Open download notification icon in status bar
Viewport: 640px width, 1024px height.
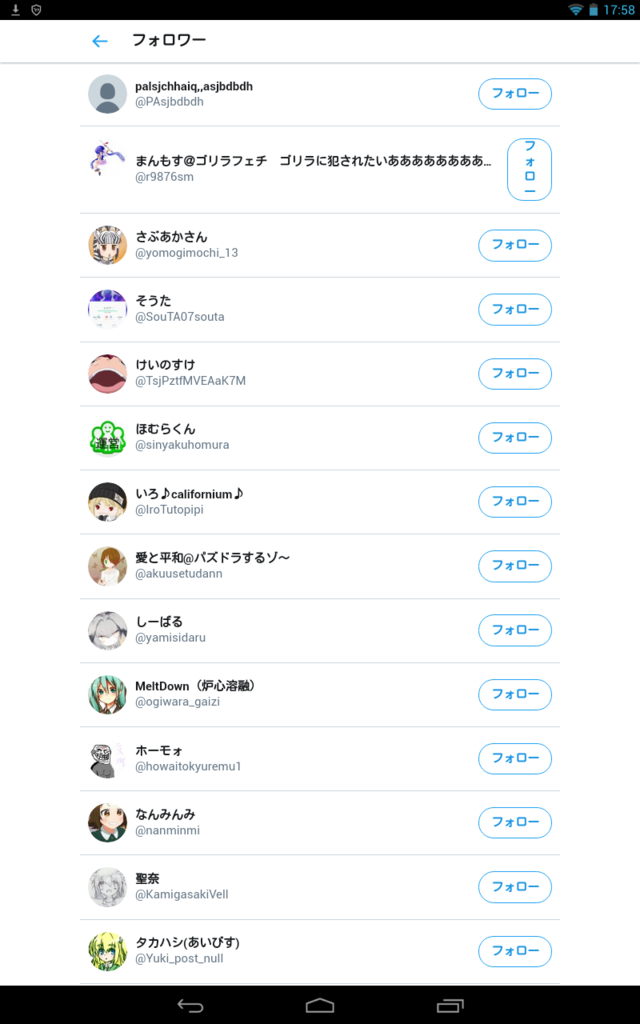coord(16,10)
